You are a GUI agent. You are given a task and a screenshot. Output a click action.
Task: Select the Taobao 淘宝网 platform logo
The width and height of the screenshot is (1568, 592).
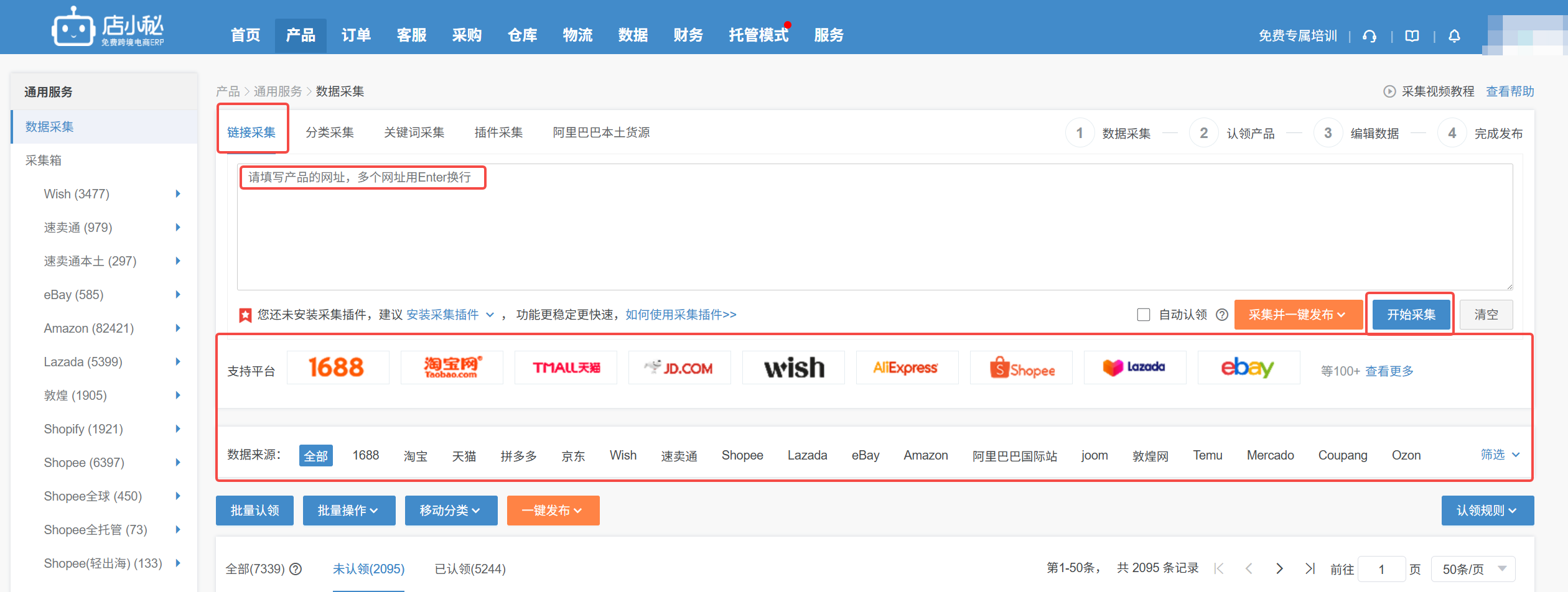click(452, 368)
